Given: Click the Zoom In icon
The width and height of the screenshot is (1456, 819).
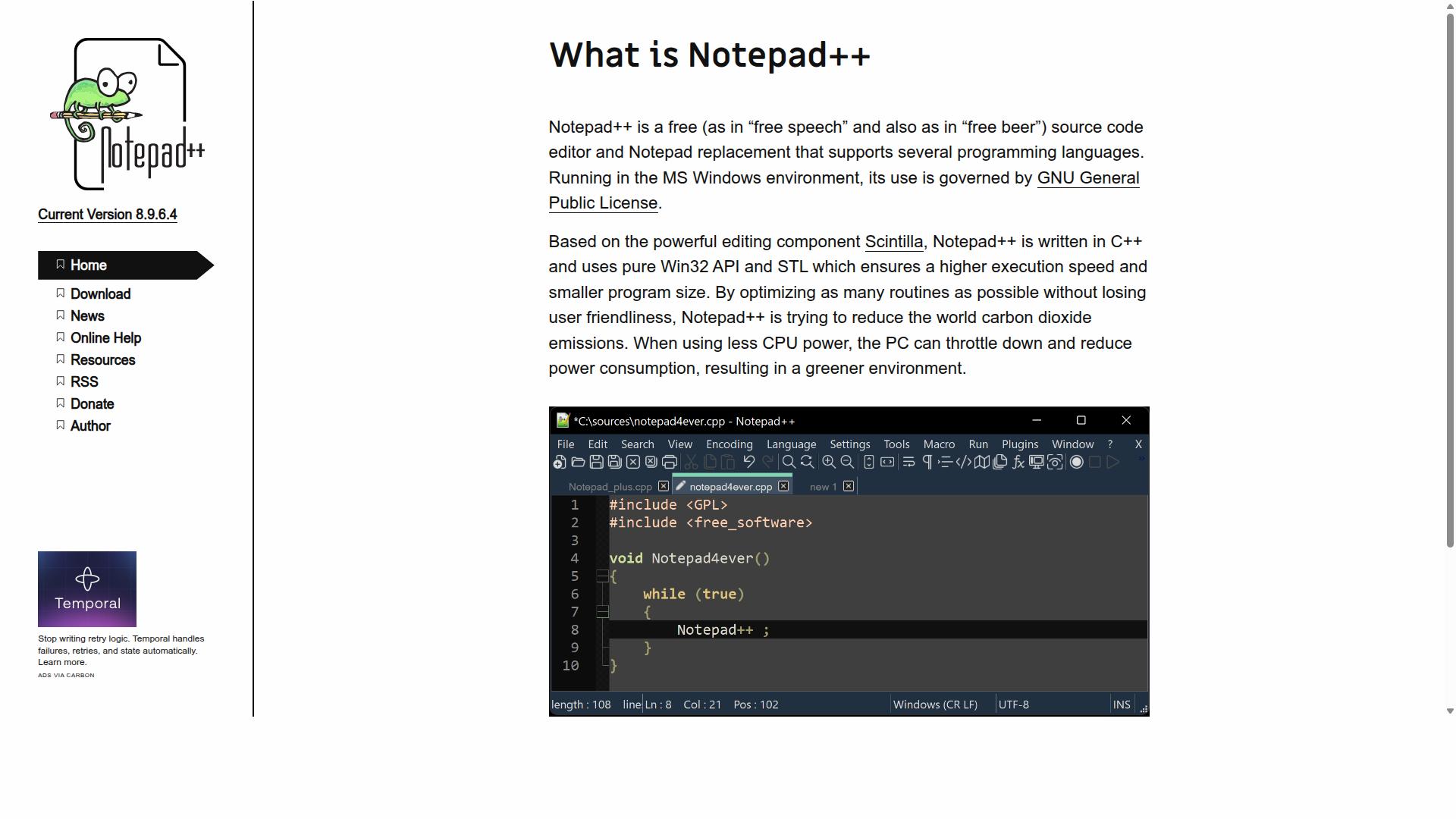Looking at the screenshot, I should 829,462.
